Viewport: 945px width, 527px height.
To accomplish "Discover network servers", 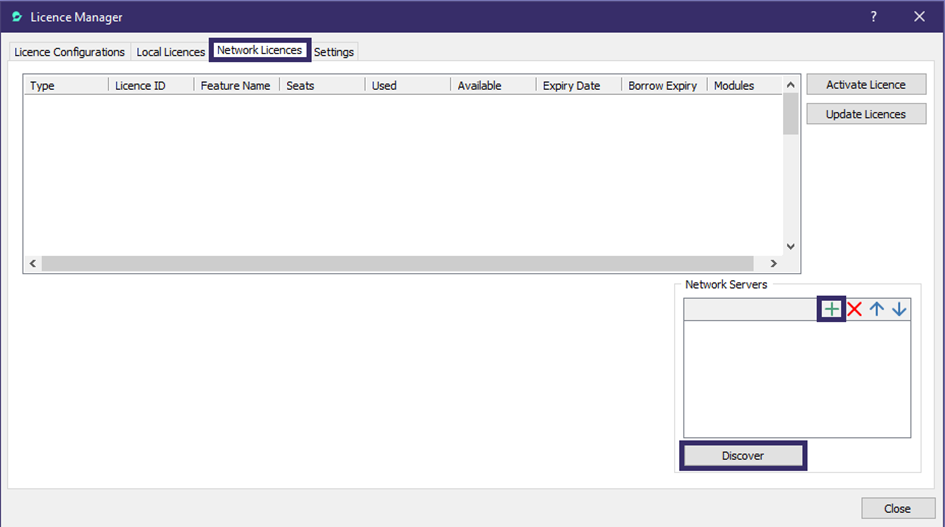I will (743, 456).
